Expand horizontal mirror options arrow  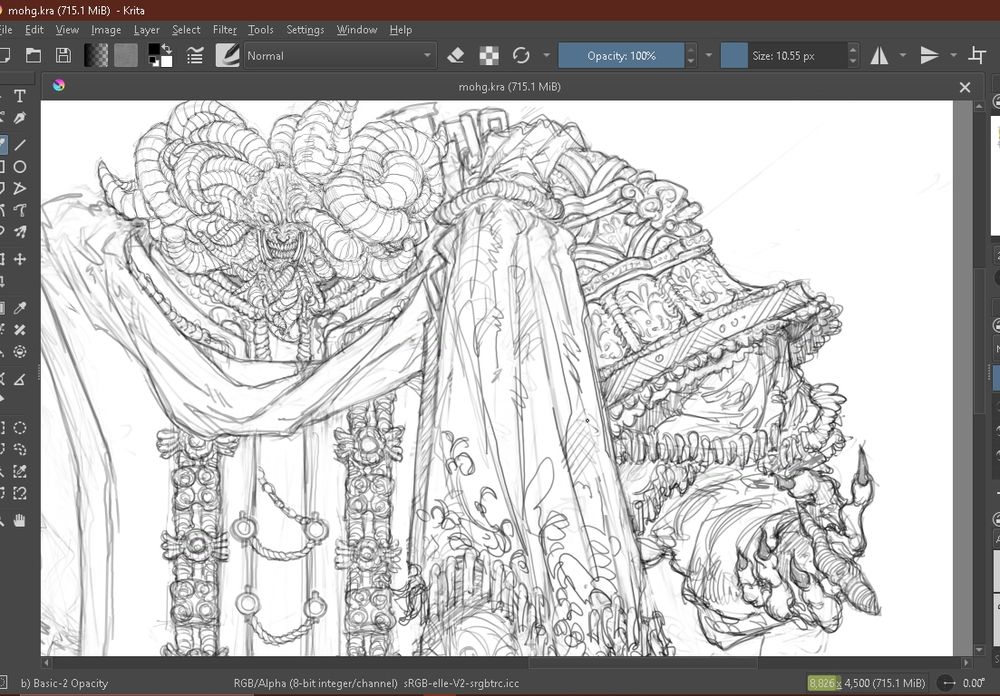[x=902, y=56]
